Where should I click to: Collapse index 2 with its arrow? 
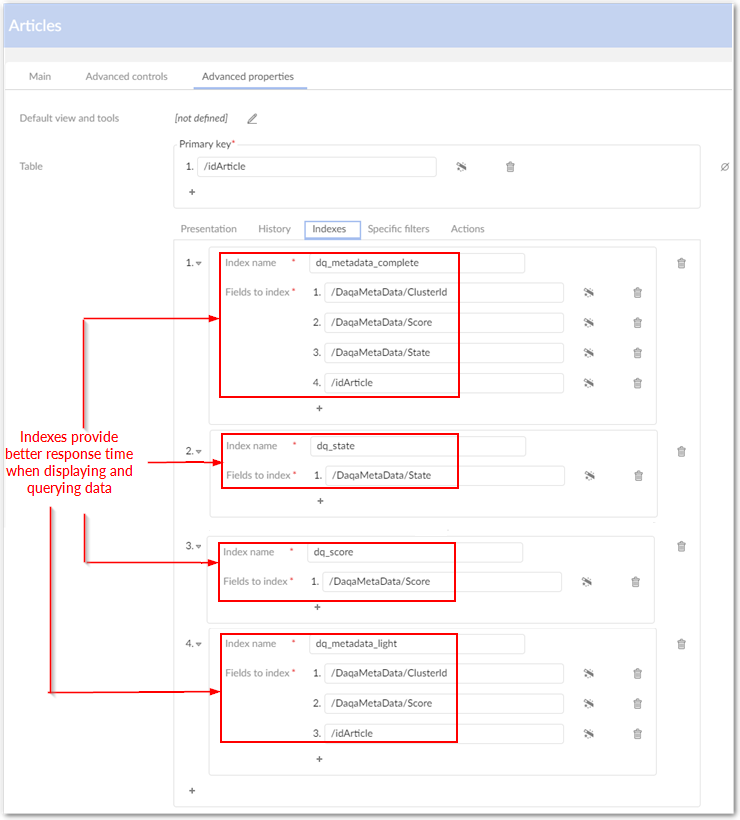click(199, 452)
